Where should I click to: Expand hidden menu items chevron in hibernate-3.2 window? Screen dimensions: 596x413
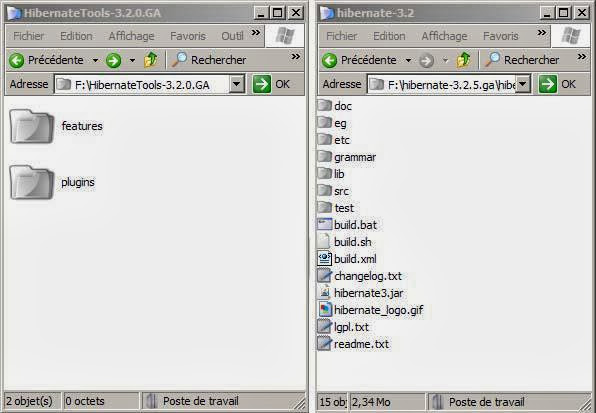click(x=542, y=33)
